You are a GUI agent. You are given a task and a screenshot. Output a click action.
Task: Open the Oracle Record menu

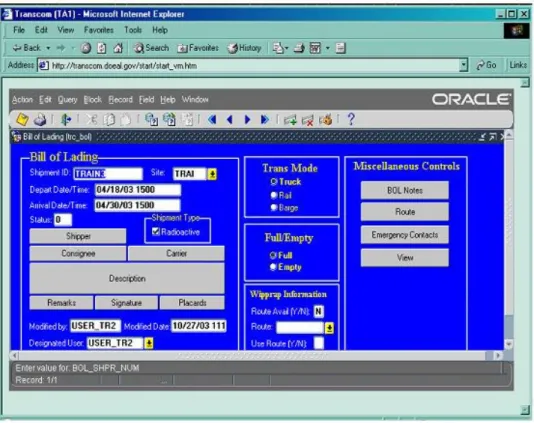pos(121,100)
